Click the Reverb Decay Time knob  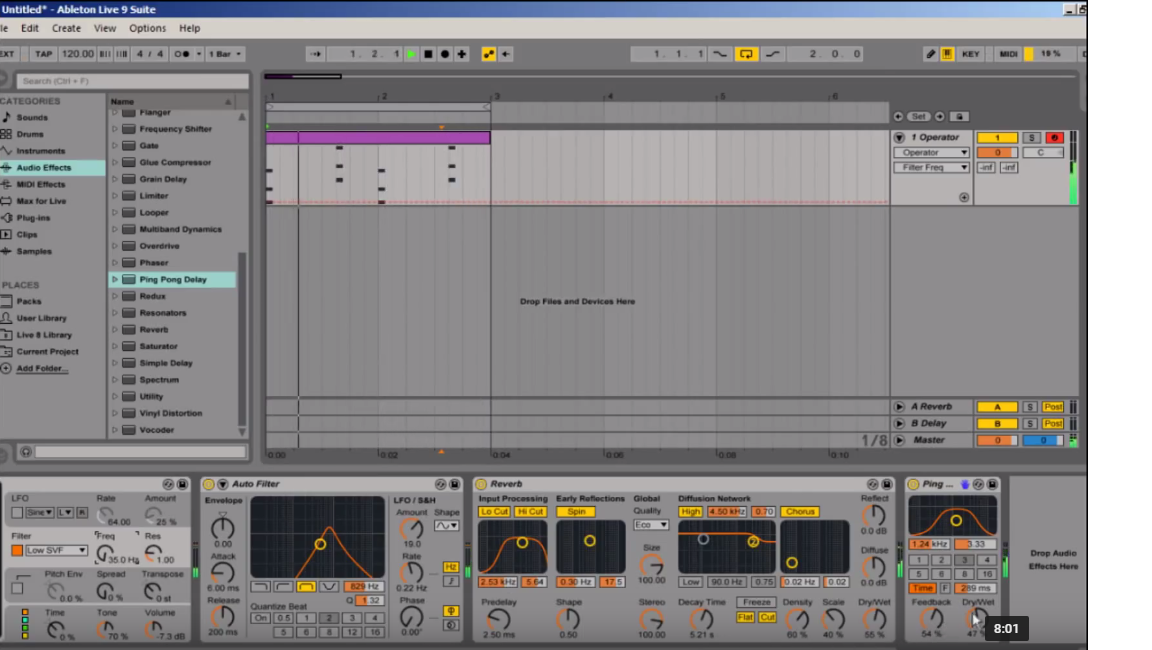click(x=702, y=619)
